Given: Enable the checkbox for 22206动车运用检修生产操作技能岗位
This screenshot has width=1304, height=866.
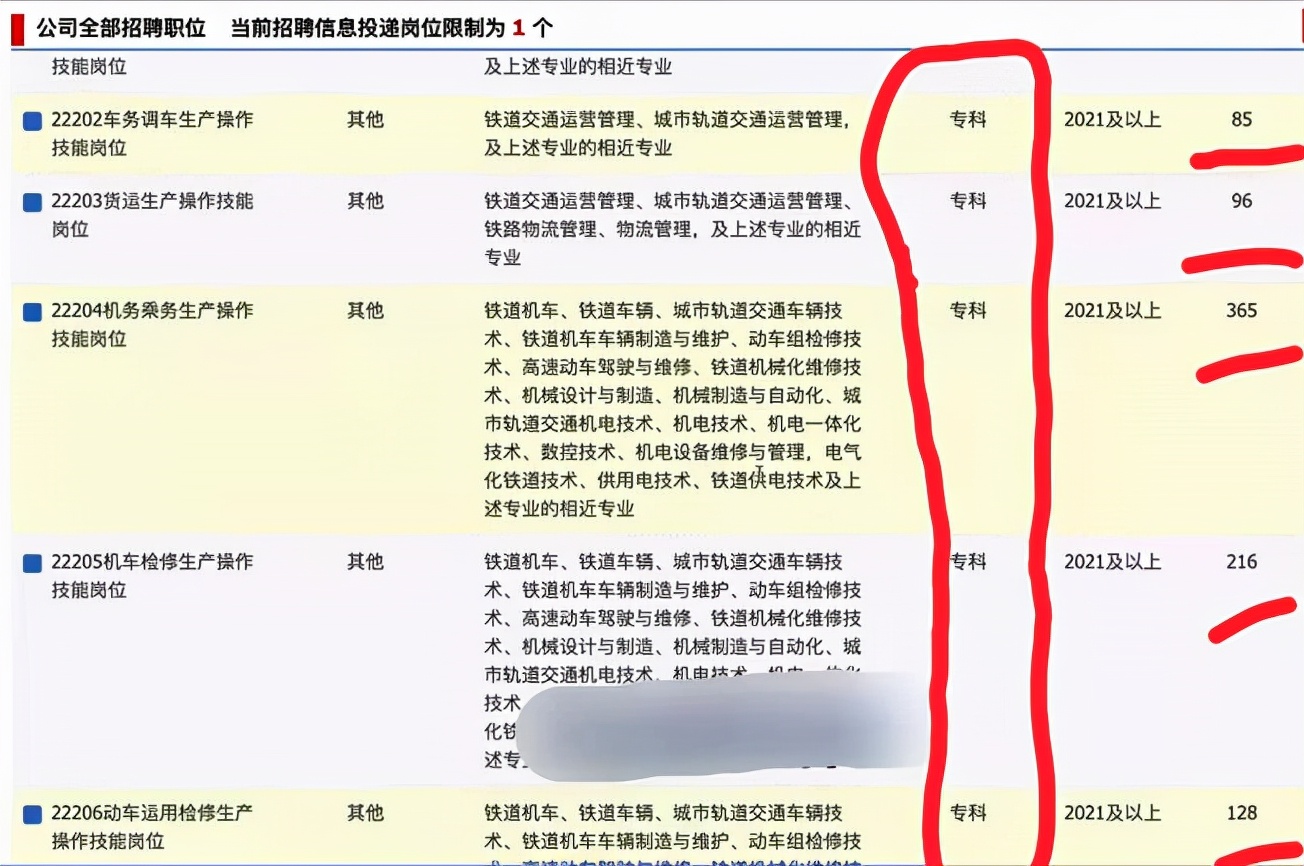Looking at the screenshot, I should tap(32, 815).
